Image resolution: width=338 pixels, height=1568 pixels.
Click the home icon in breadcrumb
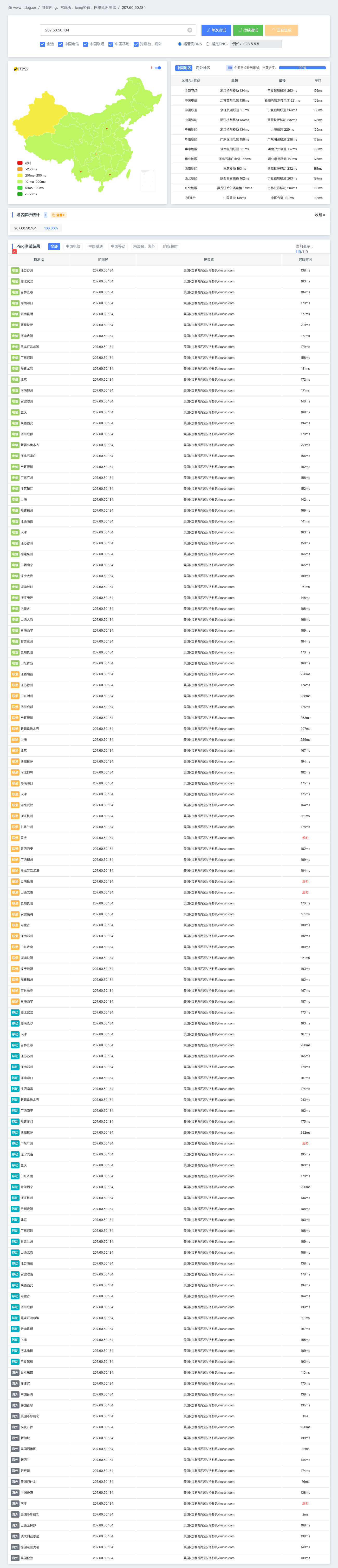tap(10, 8)
